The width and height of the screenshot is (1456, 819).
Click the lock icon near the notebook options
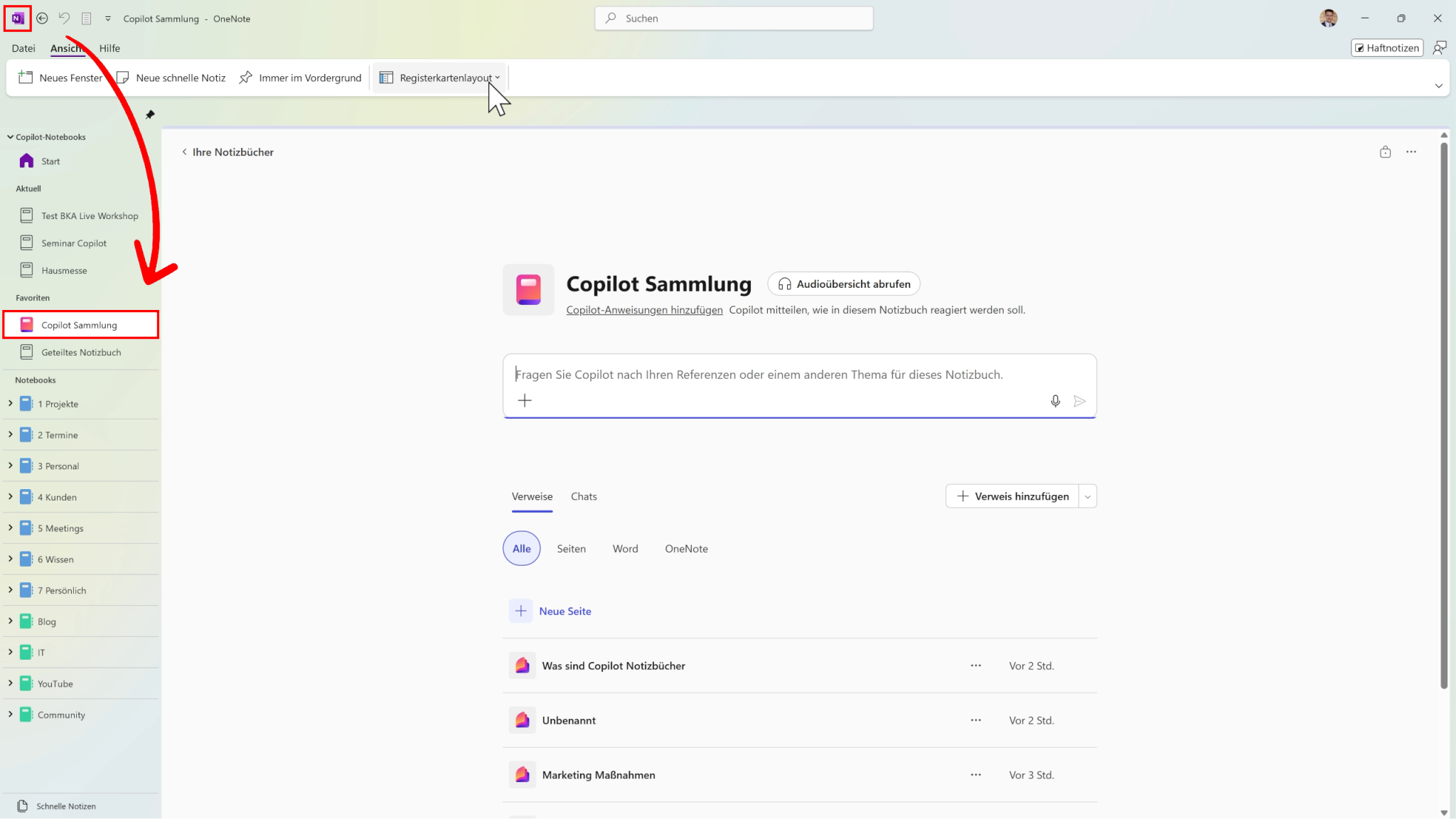pos(1385,151)
